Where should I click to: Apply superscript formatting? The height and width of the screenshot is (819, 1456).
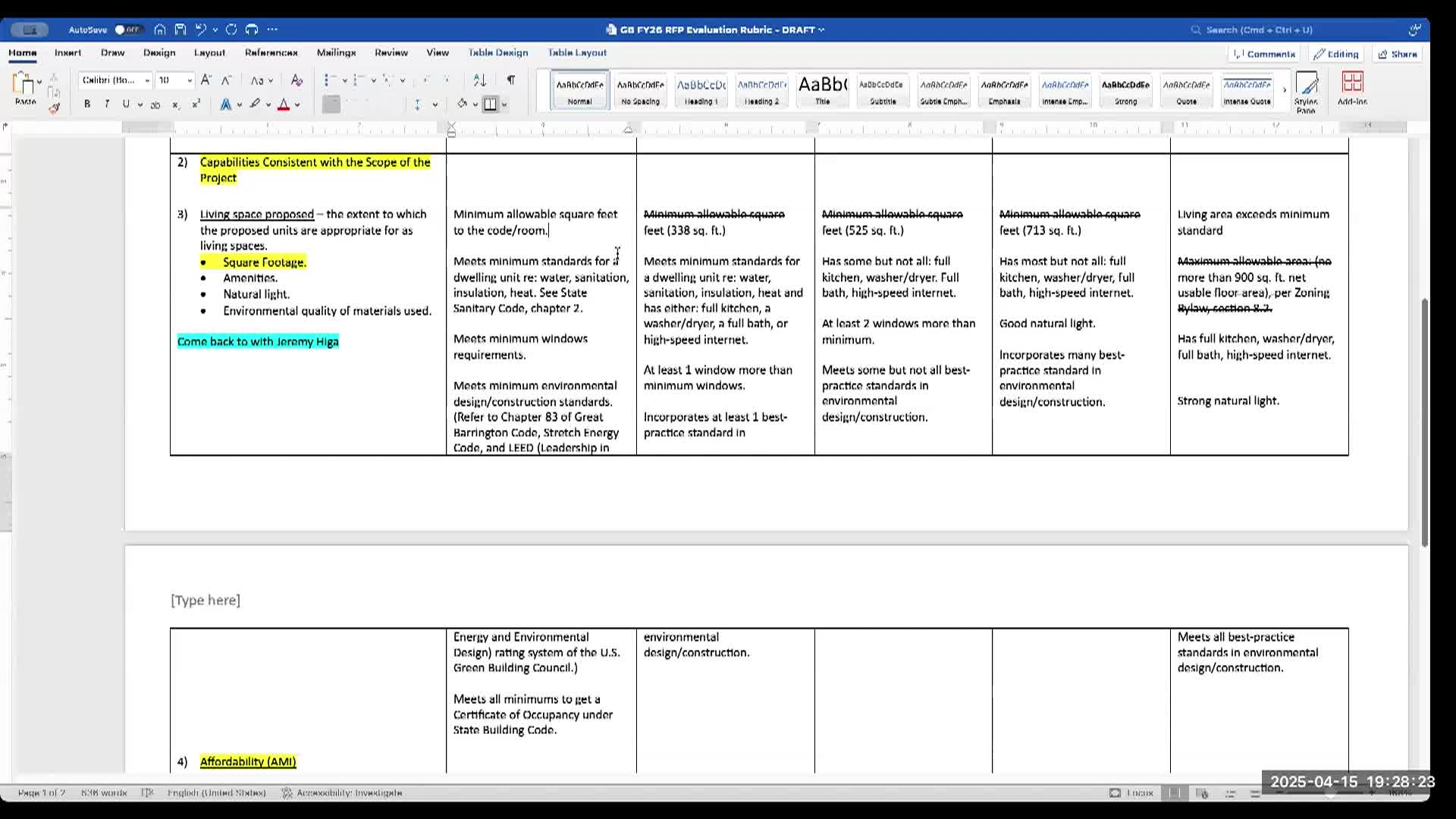click(196, 105)
